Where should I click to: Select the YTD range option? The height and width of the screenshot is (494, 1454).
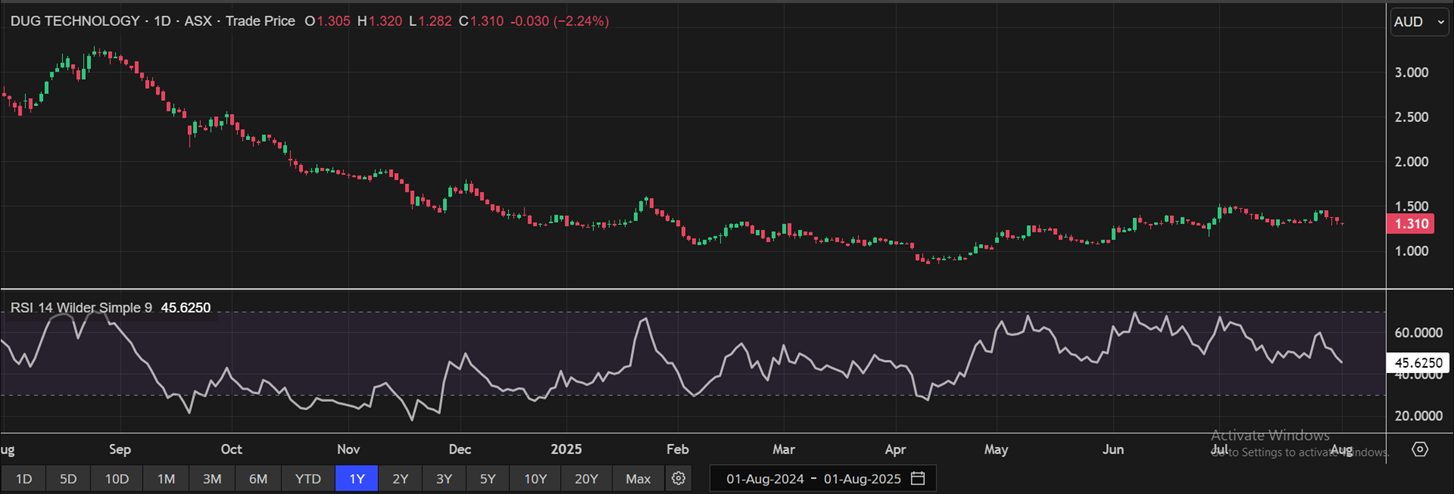(x=308, y=479)
